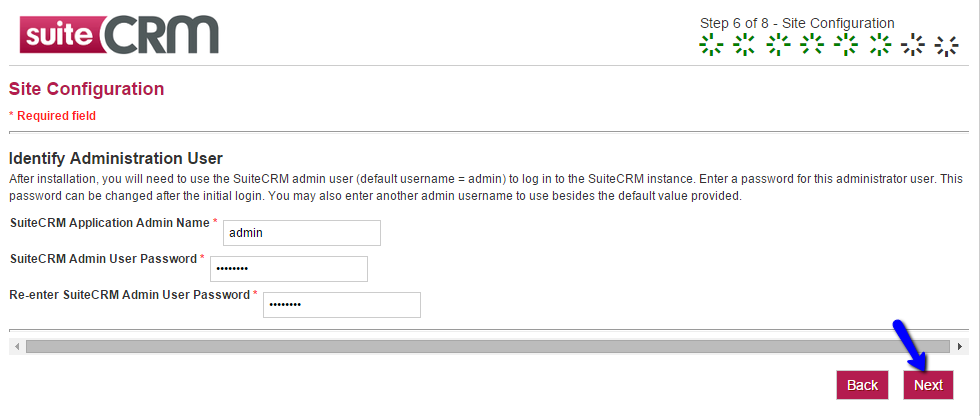Click the 'Site Configuration' heading
Image resolution: width=980 pixels, height=416 pixels.
pyautogui.click(x=86, y=89)
